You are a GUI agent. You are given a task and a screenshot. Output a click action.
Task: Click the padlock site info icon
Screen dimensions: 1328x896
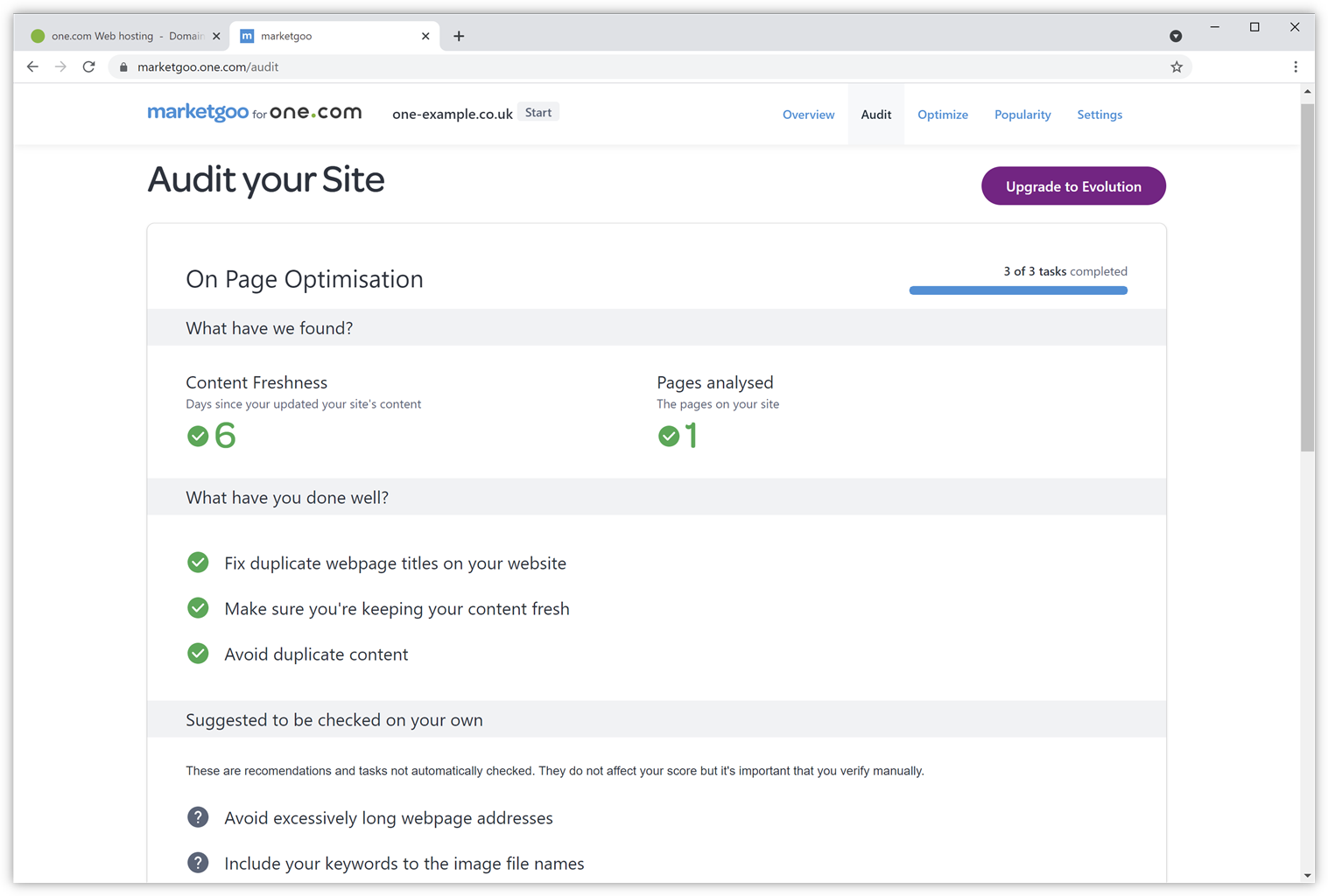click(x=123, y=67)
